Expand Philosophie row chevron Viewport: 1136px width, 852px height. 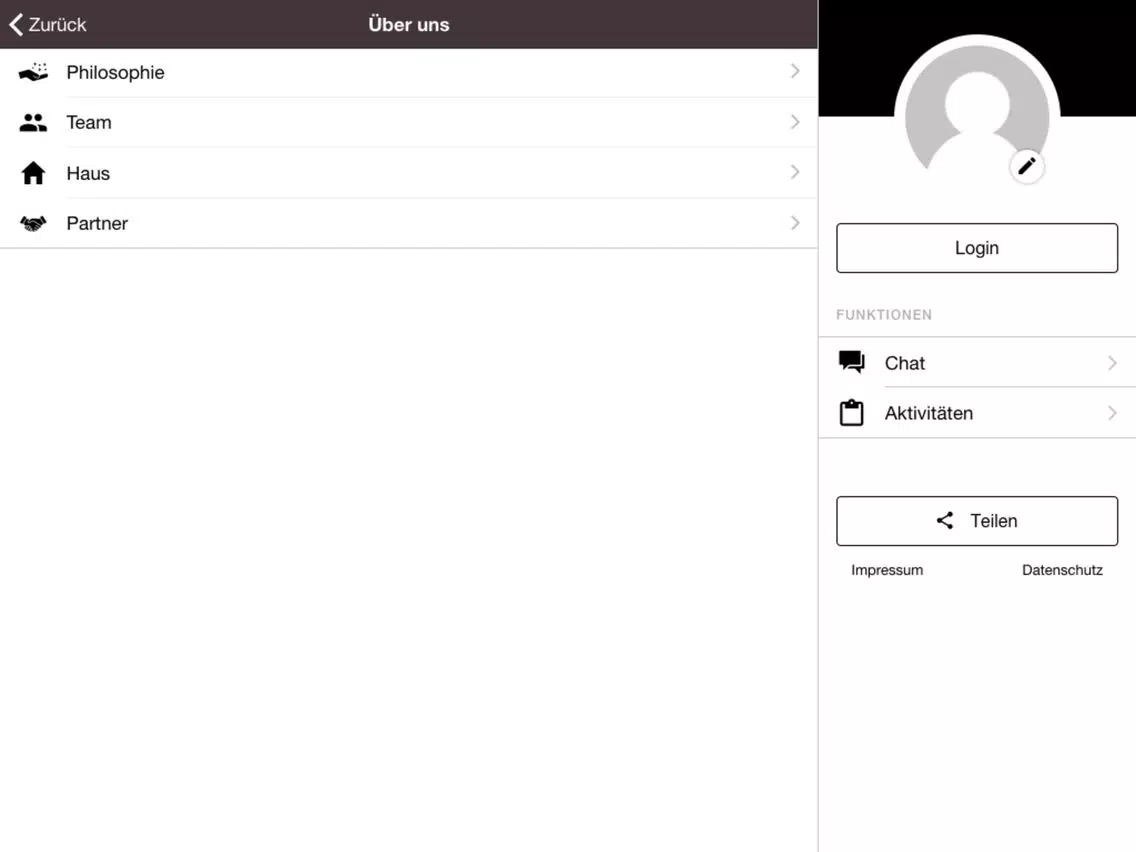(x=795, y=71)
